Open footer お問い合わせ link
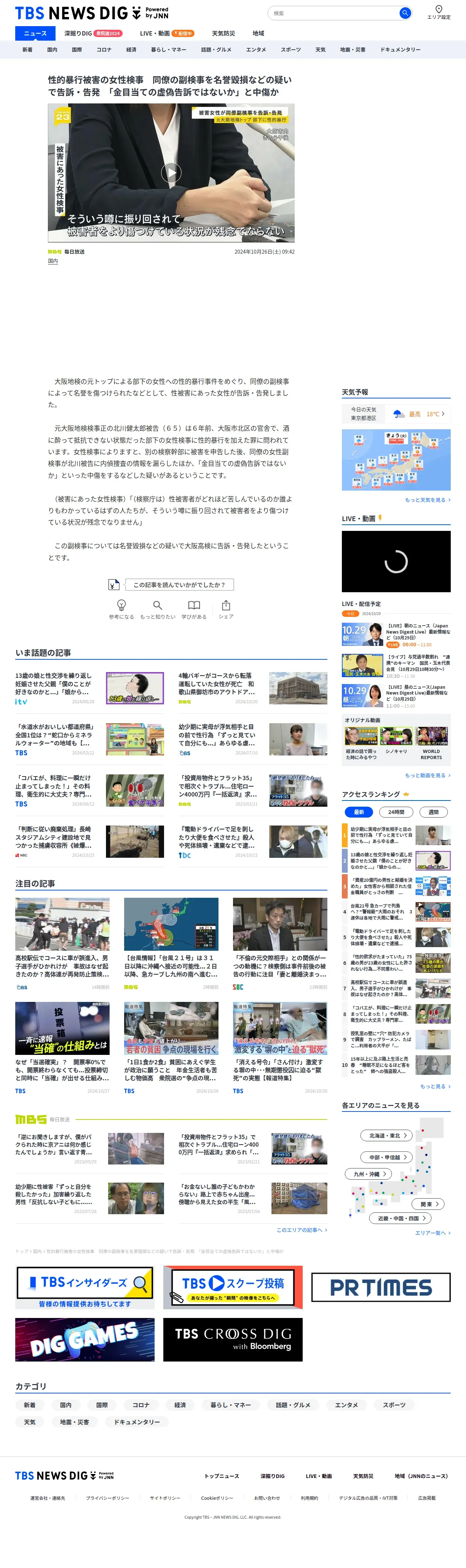Viewport: 466px width, 1568px height. pyautogui.click(x=267, y=1498)
